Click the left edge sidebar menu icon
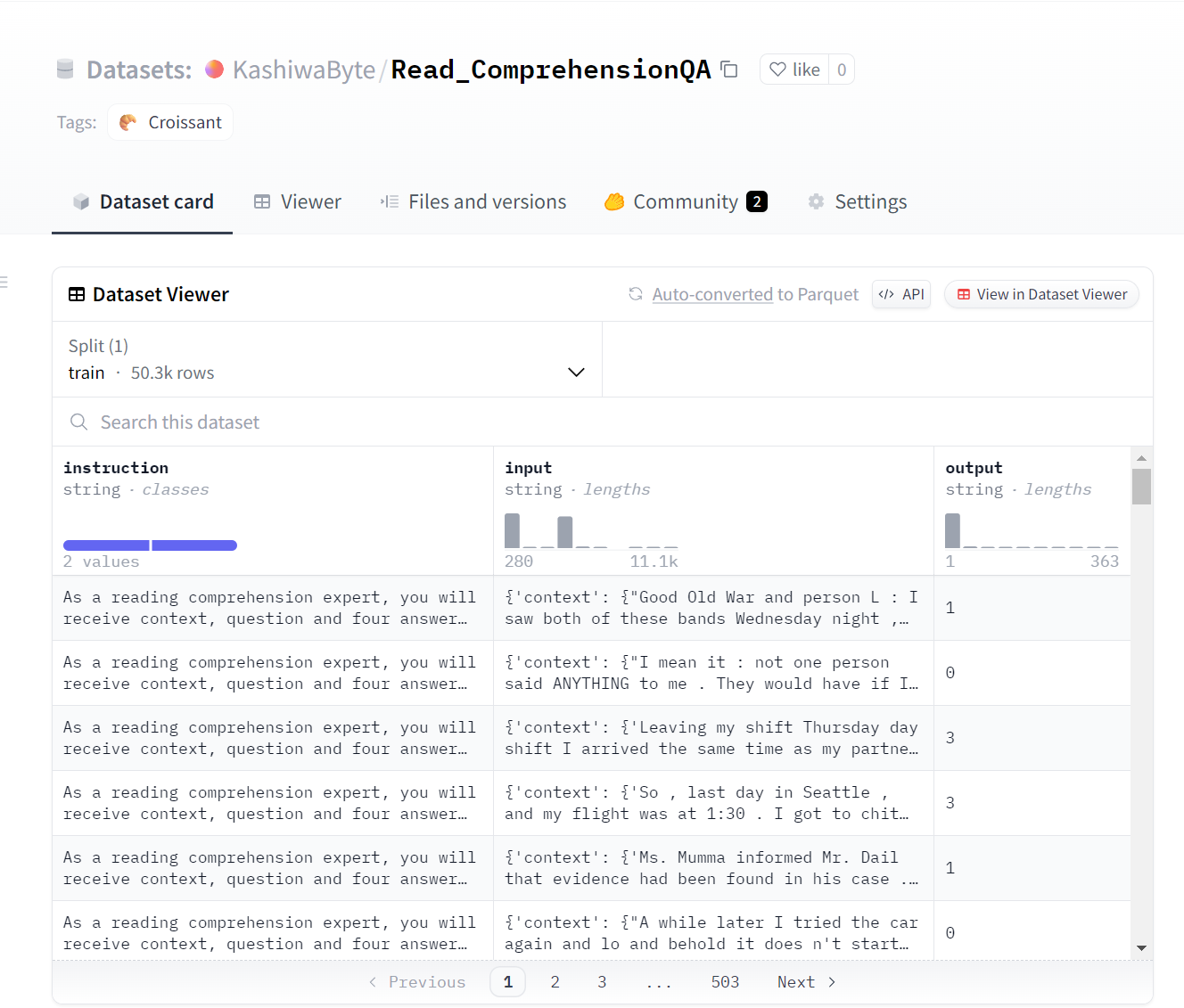The width and height of the screenshot is (1184, 1008). click(4, 283)
